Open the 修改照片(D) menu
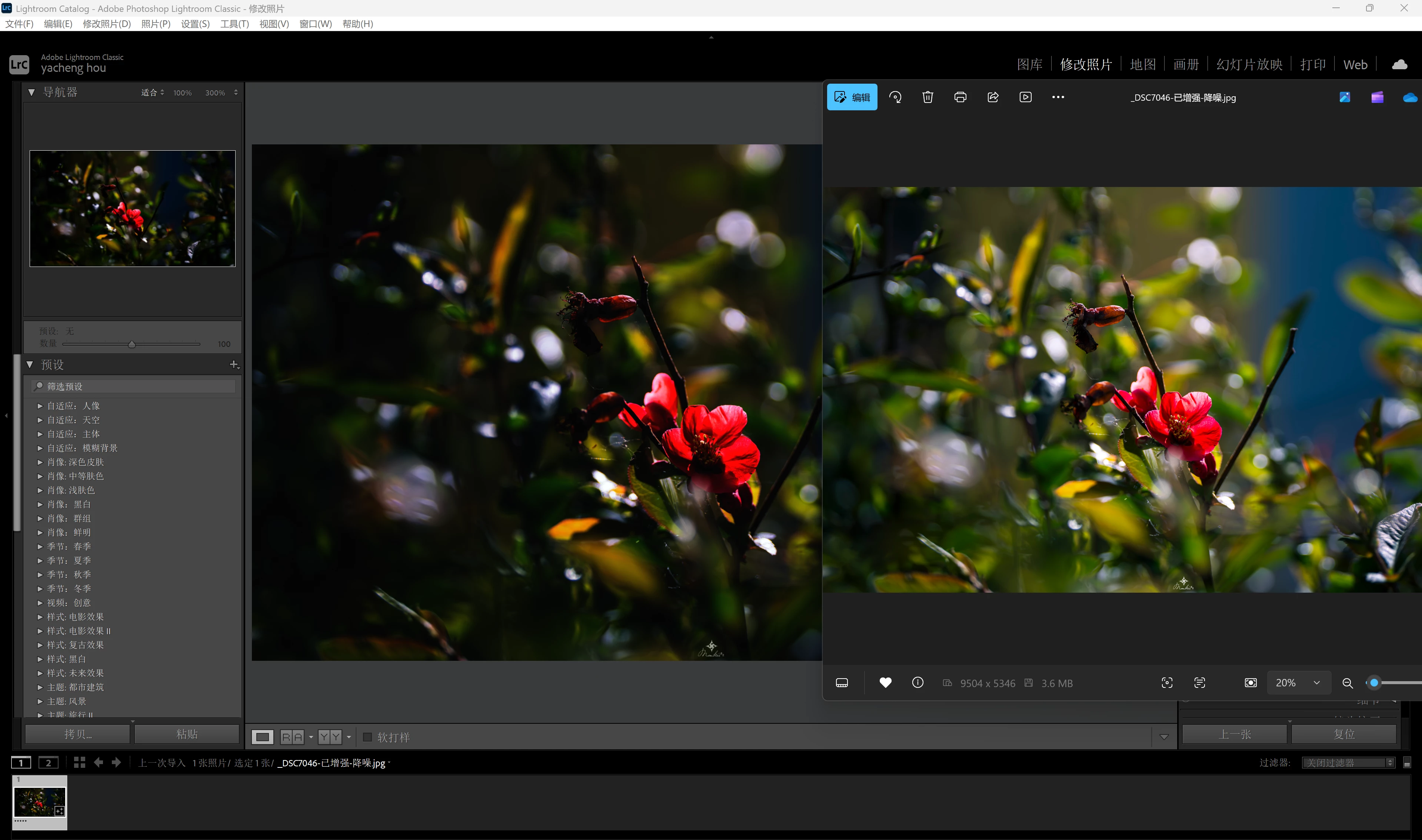 [106, 24]
